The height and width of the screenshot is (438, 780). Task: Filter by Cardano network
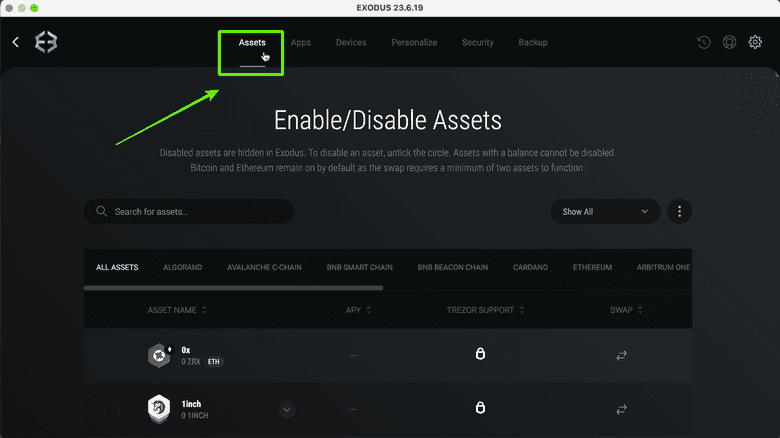coord(530,268)
